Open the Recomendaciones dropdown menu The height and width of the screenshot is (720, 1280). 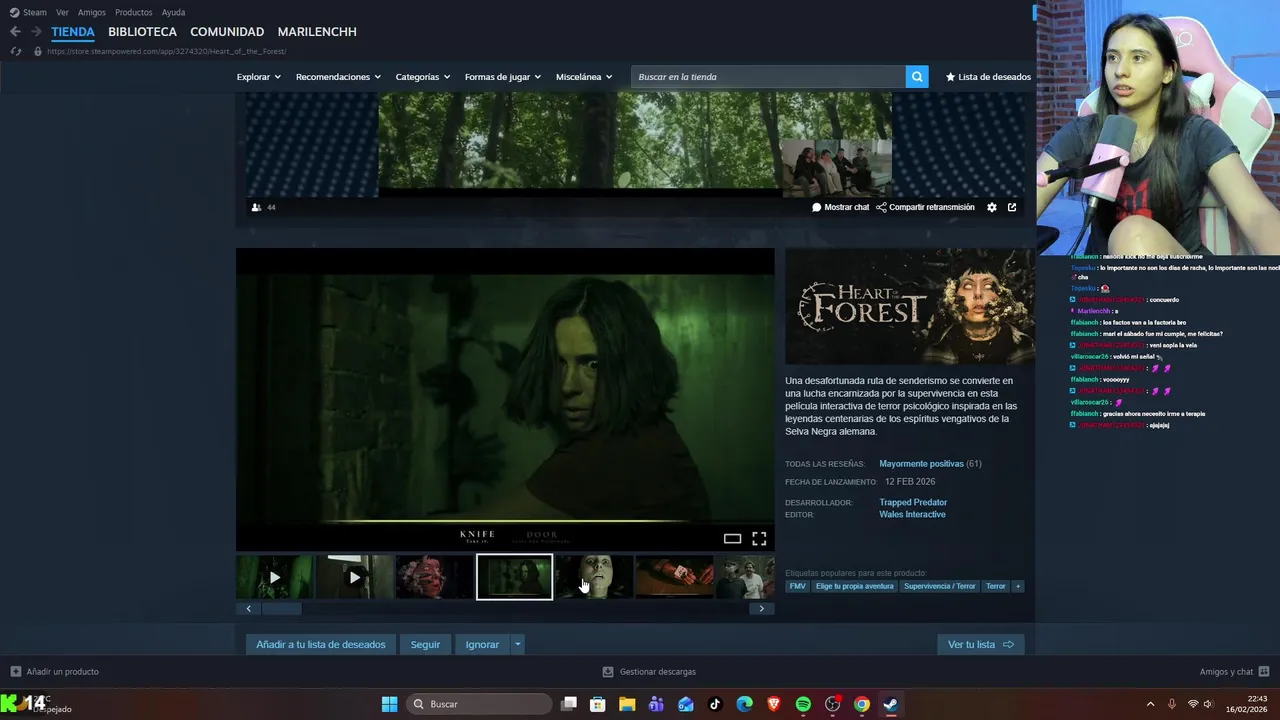click(x=338, y=77)
